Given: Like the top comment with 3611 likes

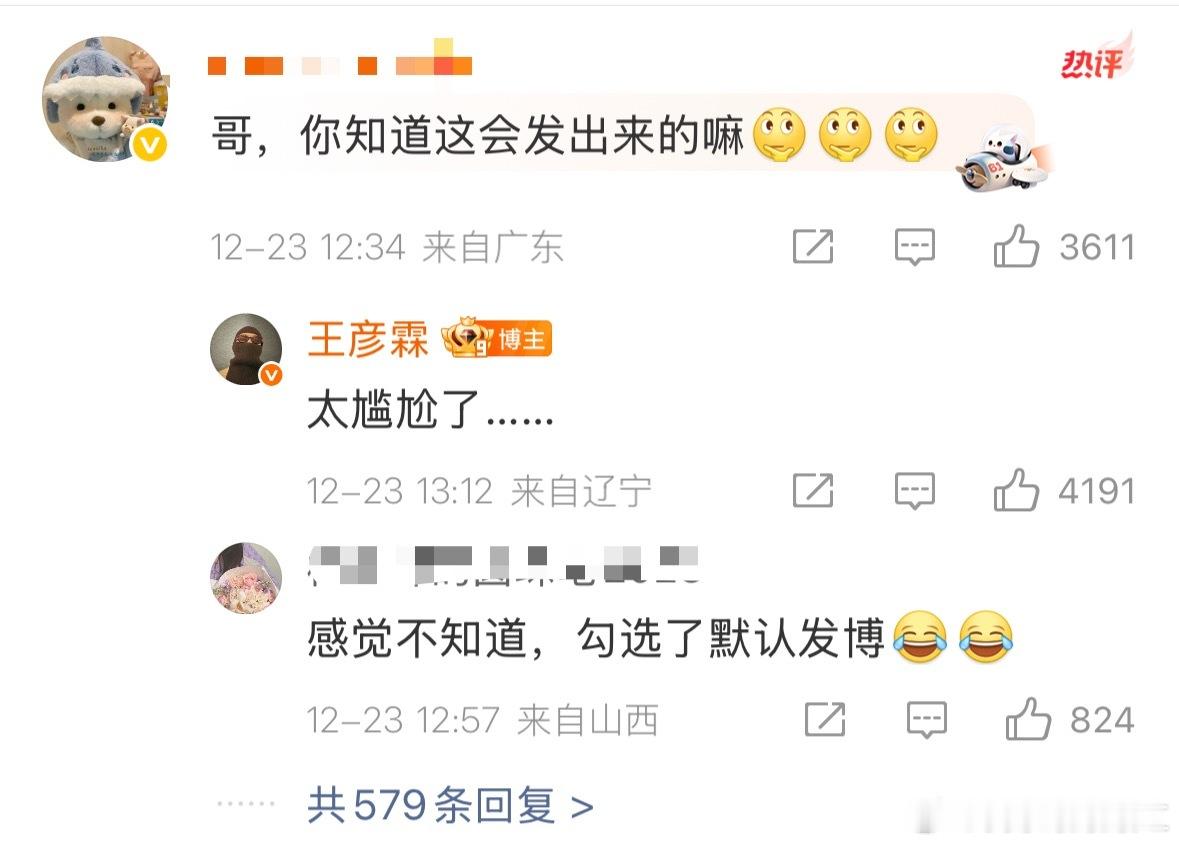Looking at the screenshot, I should click(1017, 247).
